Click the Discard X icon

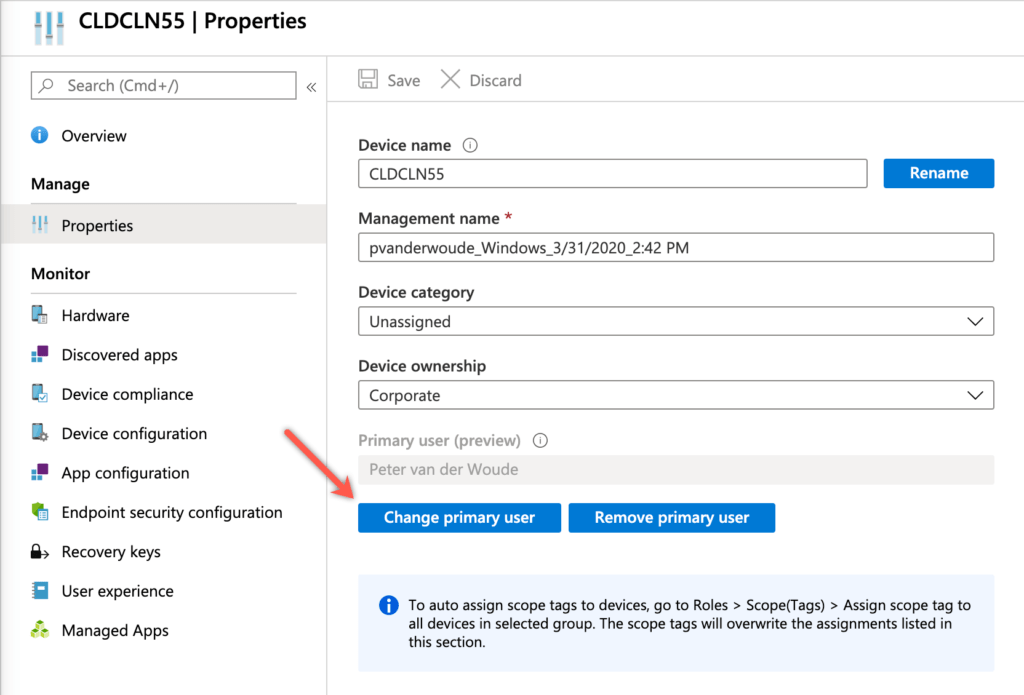pyautogui.click(x=451, y=80)
